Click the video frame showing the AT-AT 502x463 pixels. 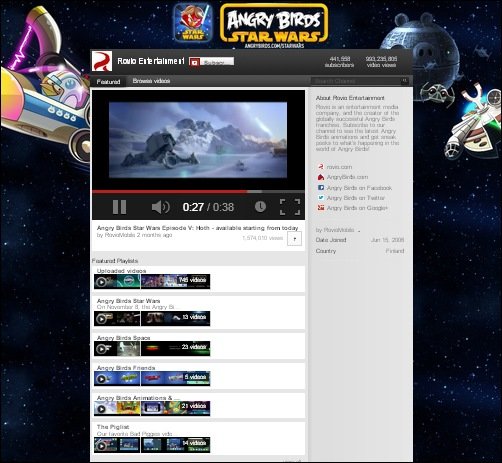click(x=198, y=140)
